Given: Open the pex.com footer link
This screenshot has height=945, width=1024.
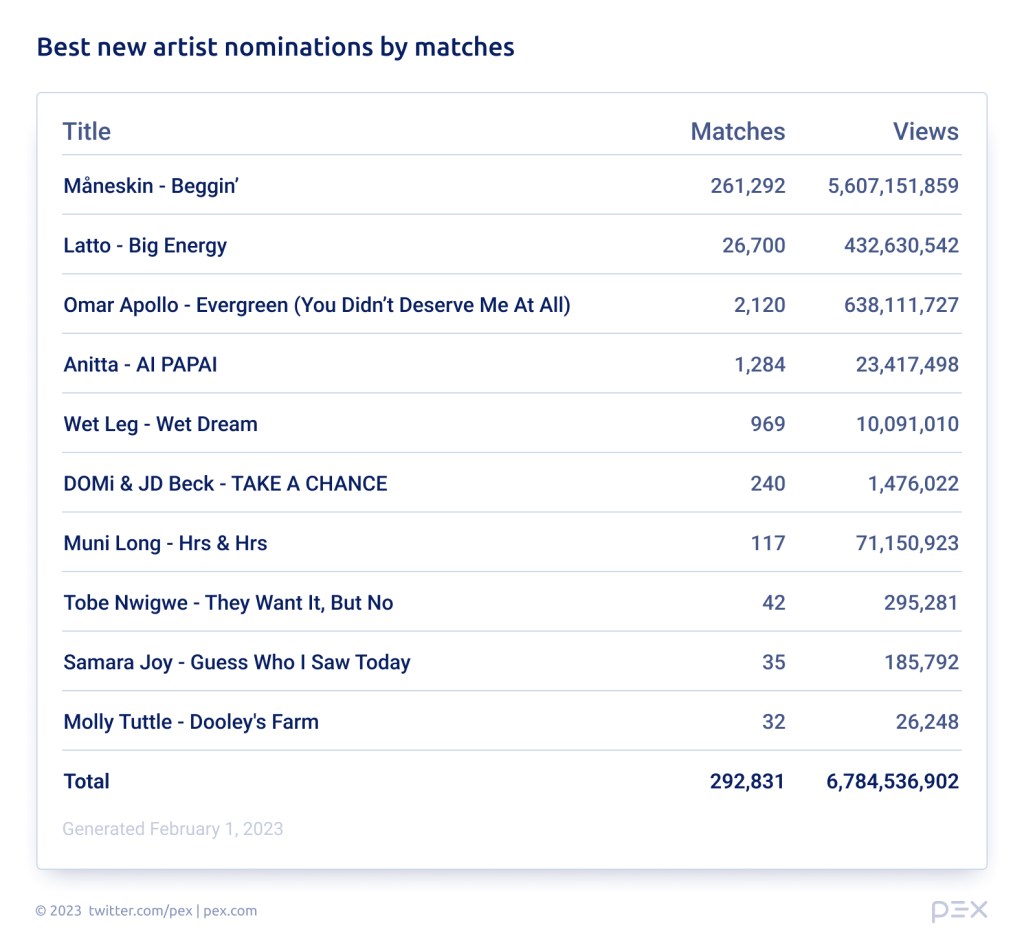Looking at the screenshot, I should pyautogui.click(x=230, y=911).
